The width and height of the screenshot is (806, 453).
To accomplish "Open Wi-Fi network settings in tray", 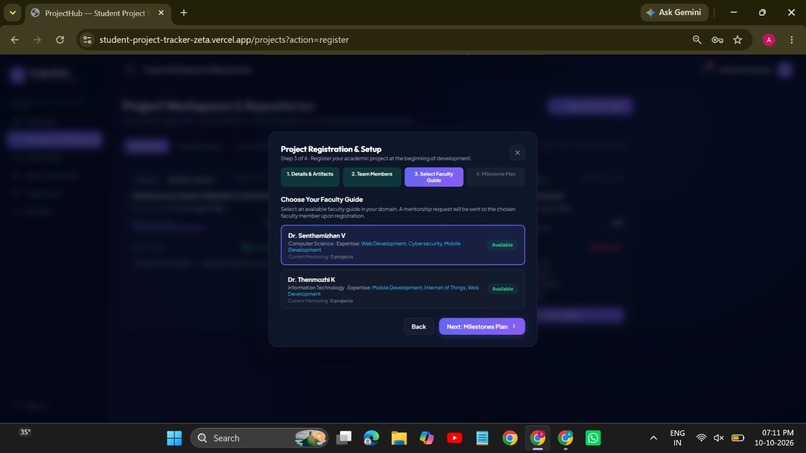I will 701,438.
